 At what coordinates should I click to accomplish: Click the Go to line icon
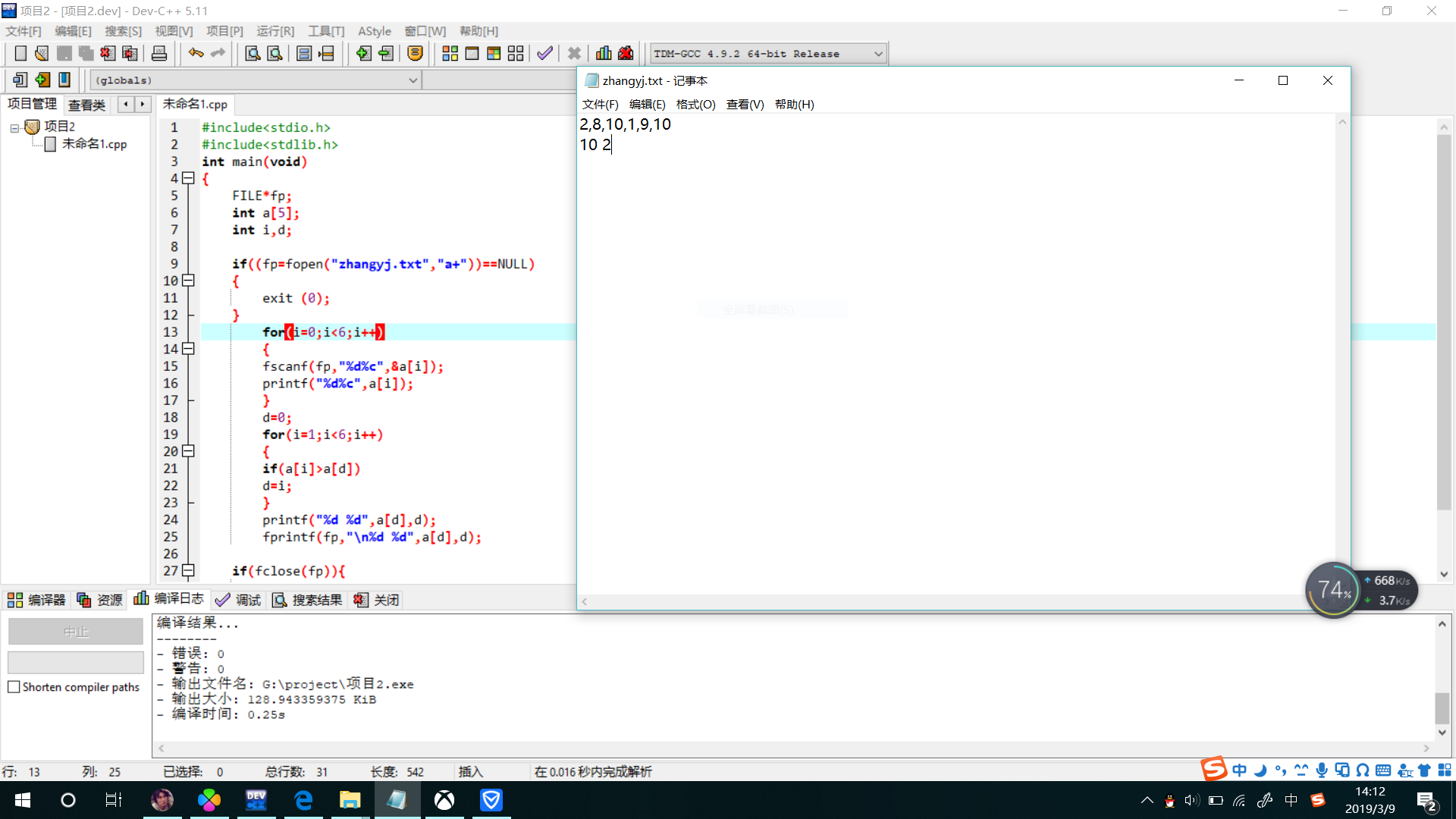tap(326, 53)
